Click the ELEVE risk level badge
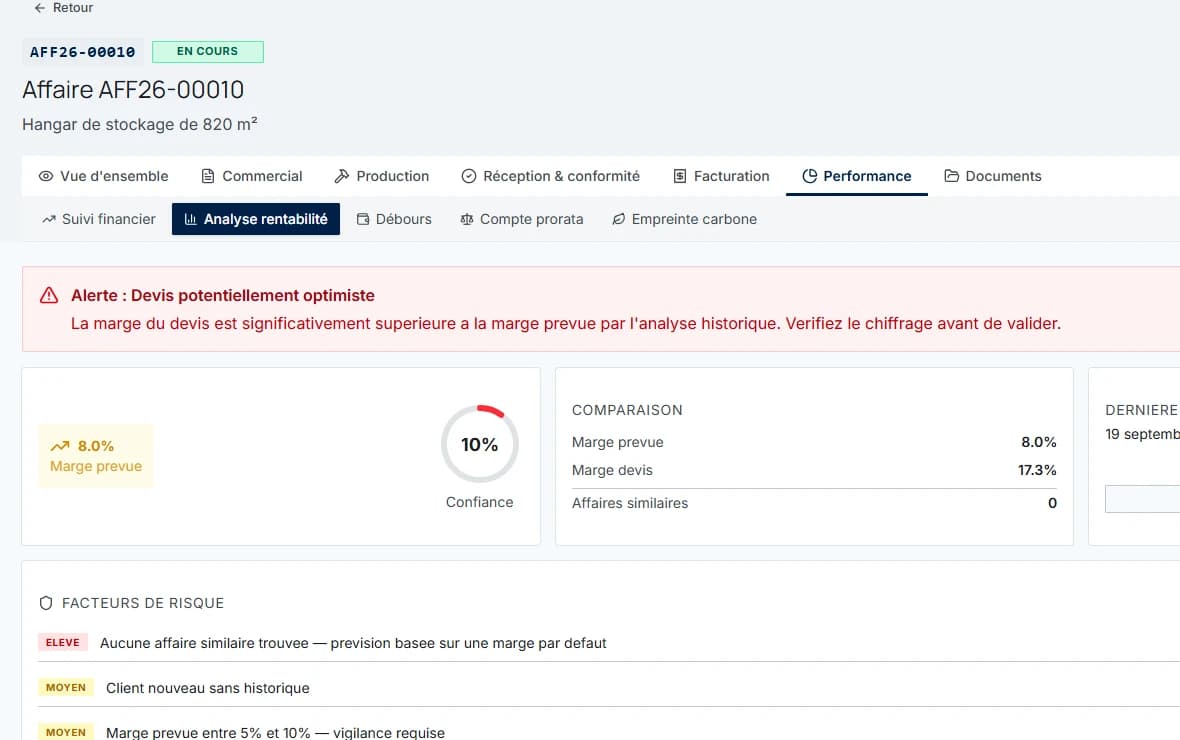 tap(62, 642)
